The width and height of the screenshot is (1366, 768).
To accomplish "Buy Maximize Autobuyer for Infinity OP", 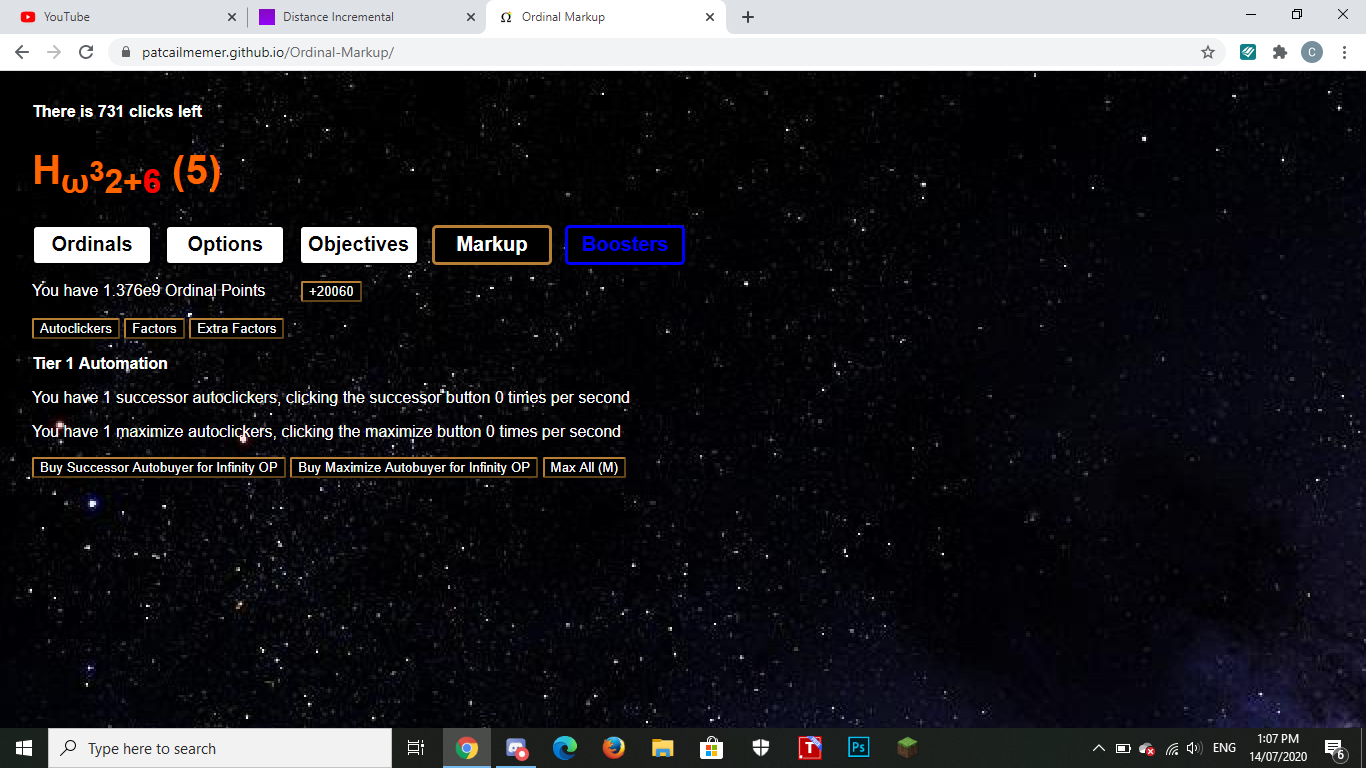I will coord(414,468).
